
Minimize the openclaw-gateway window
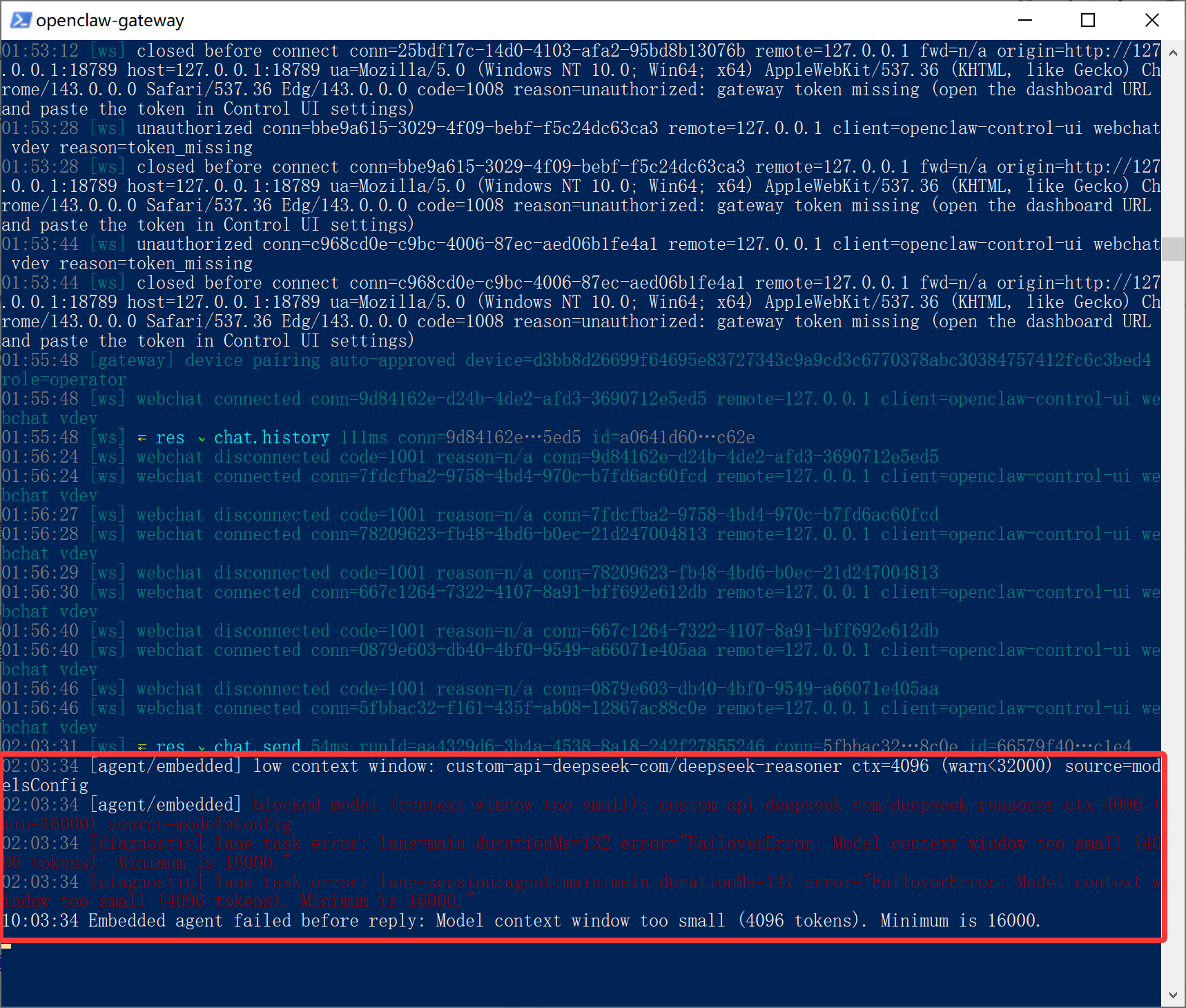point(1025,20)
